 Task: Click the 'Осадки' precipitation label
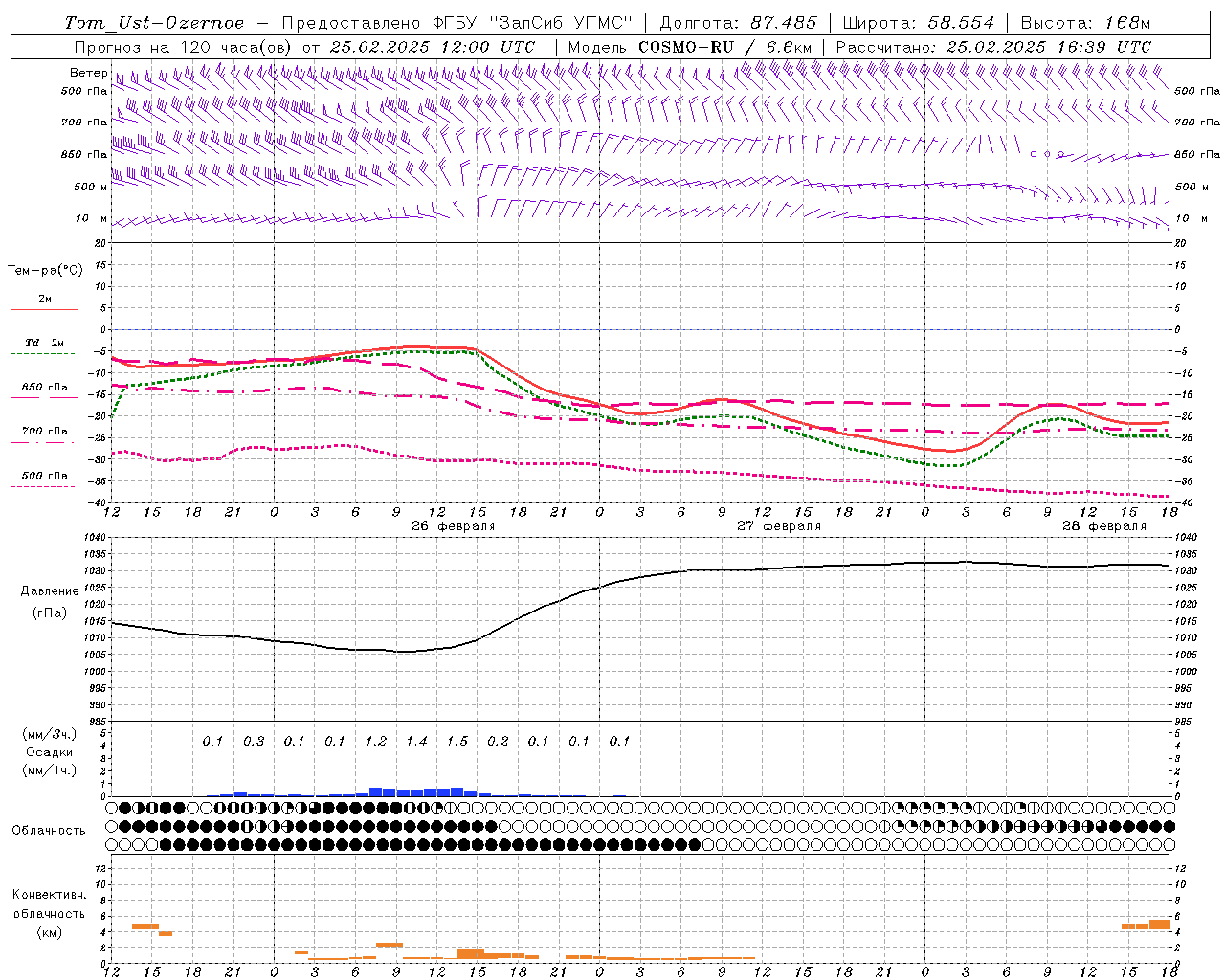pyautogui.click(x=50, y=752)
